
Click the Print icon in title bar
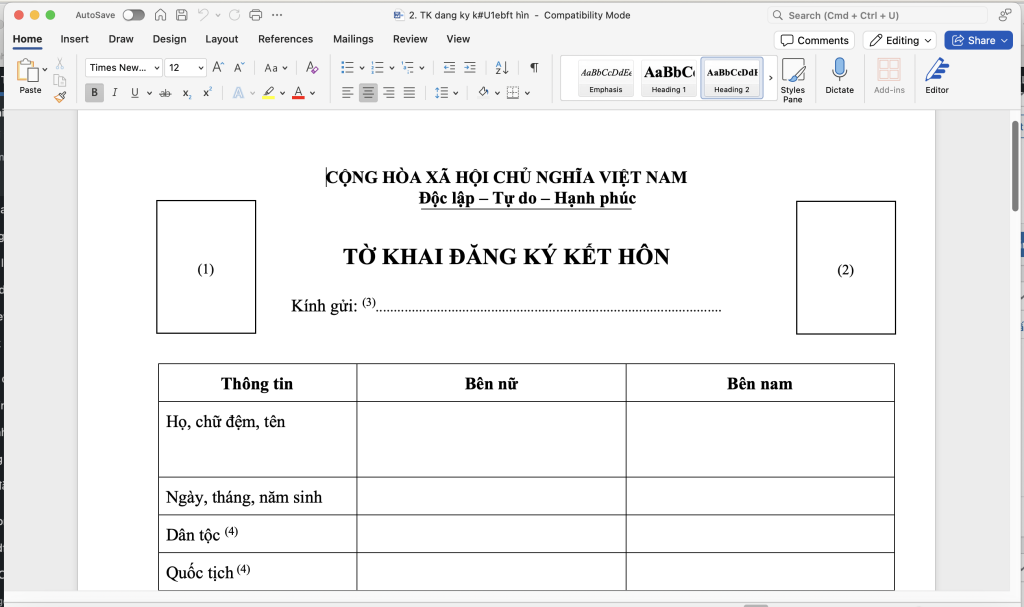255,15
